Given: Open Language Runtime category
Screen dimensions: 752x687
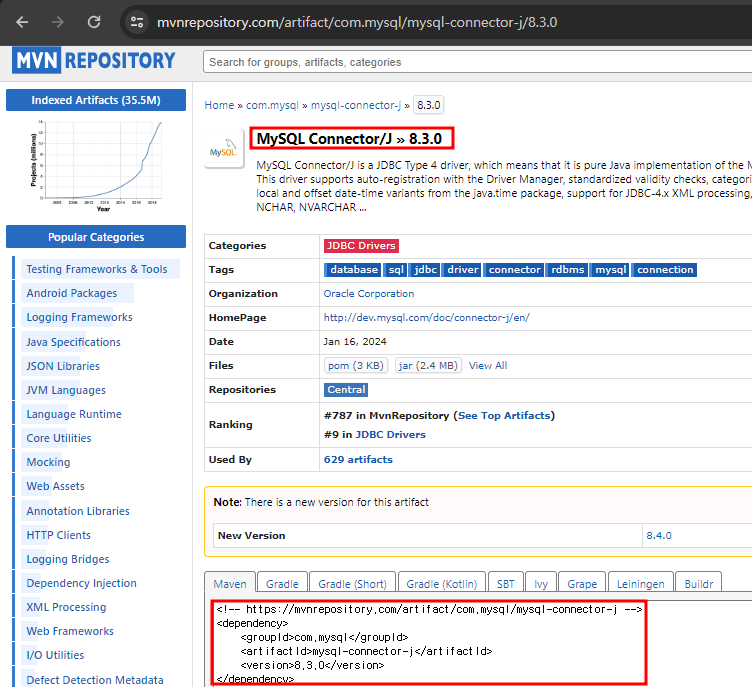Looking at the screenshot, I should 74,414.
